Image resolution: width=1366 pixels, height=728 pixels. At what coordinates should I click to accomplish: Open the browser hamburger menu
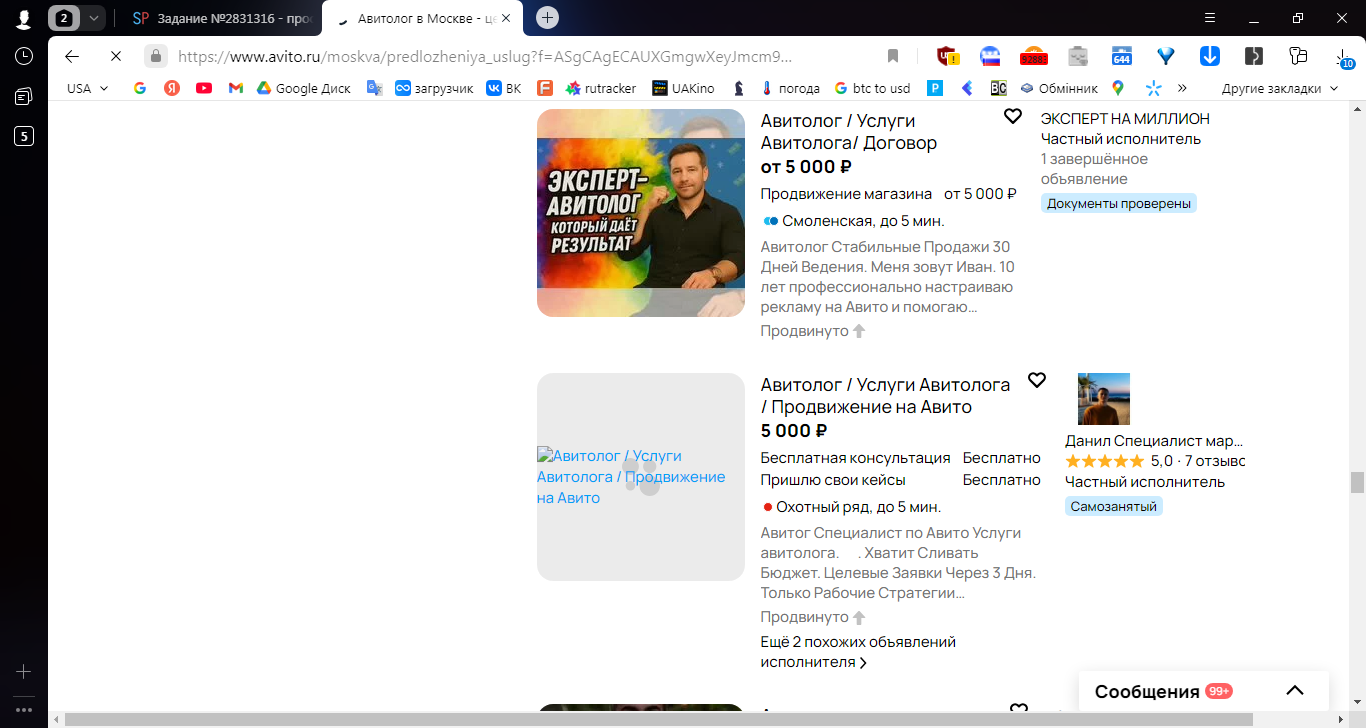(x=1210, y=18)
